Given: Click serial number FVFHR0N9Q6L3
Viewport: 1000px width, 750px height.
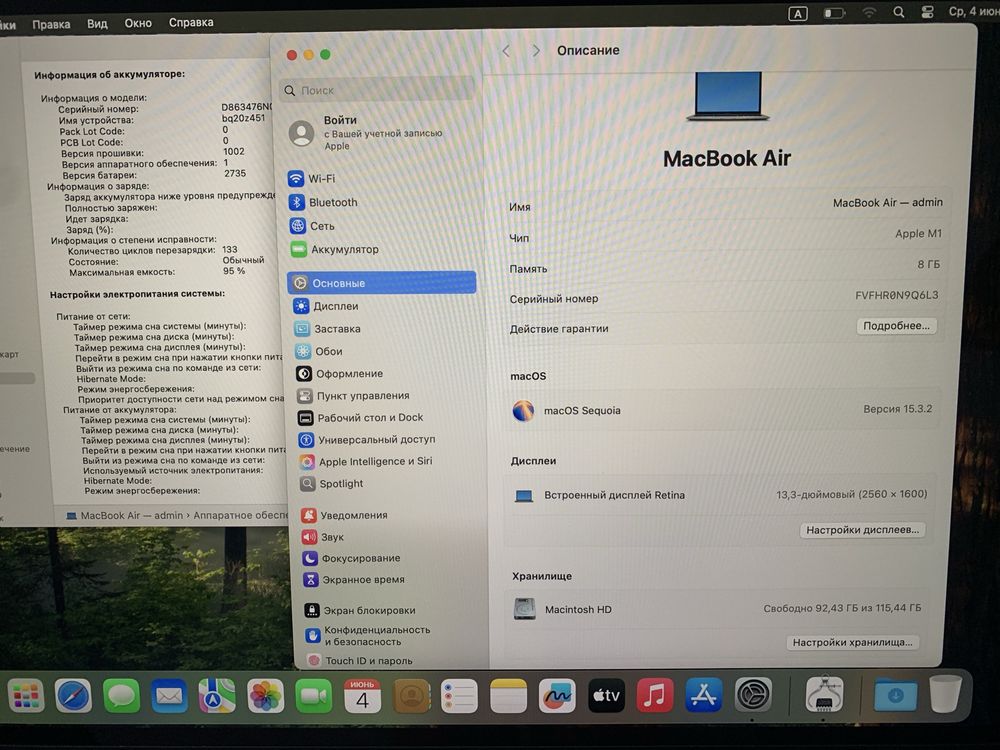Looking at the screenshot, I should (x=896, y=295).
